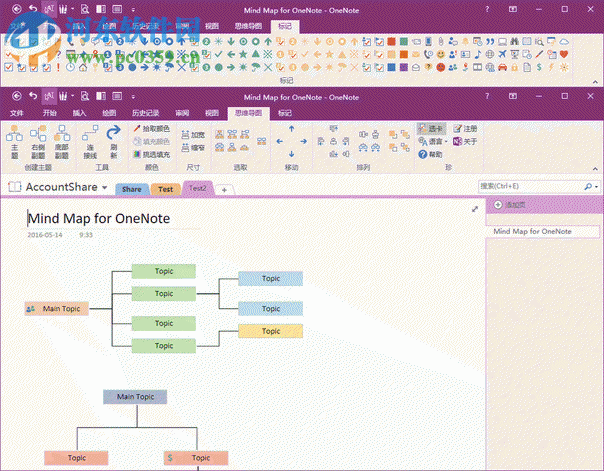Viewport: 604px width, 471px height.
Task: Apply the green umbrella tag
Action: pyautogui.click(x=255, y=67)
